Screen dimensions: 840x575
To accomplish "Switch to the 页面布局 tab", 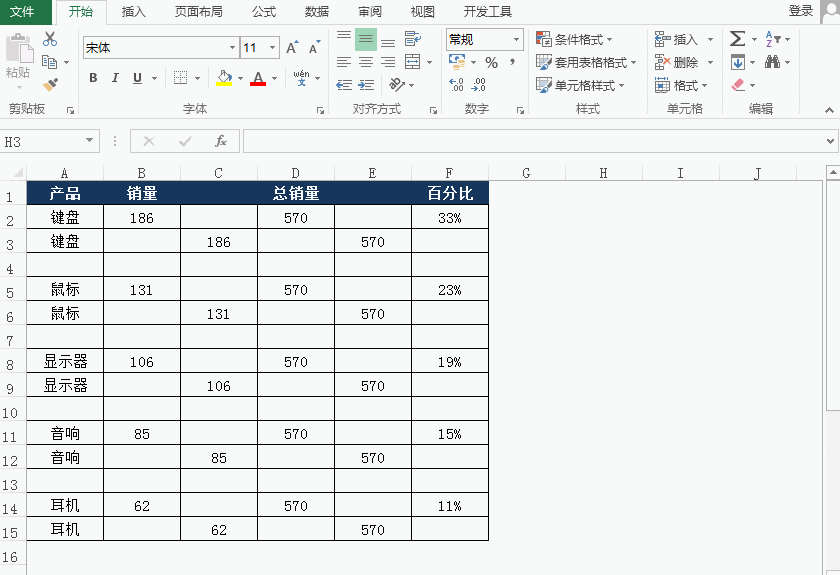I will tap(198, 11).
